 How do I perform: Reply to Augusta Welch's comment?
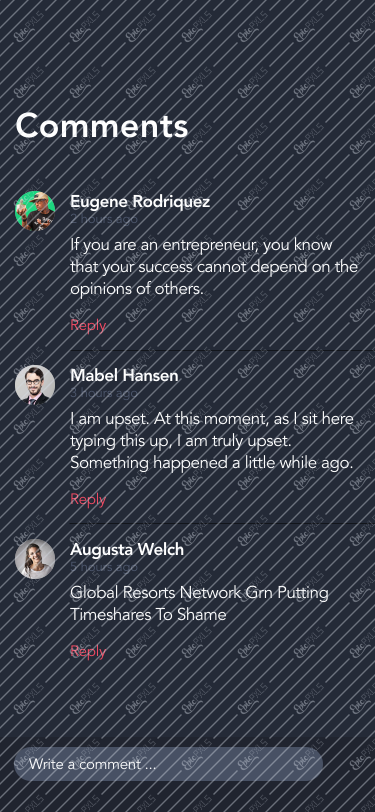pos(88,651)
